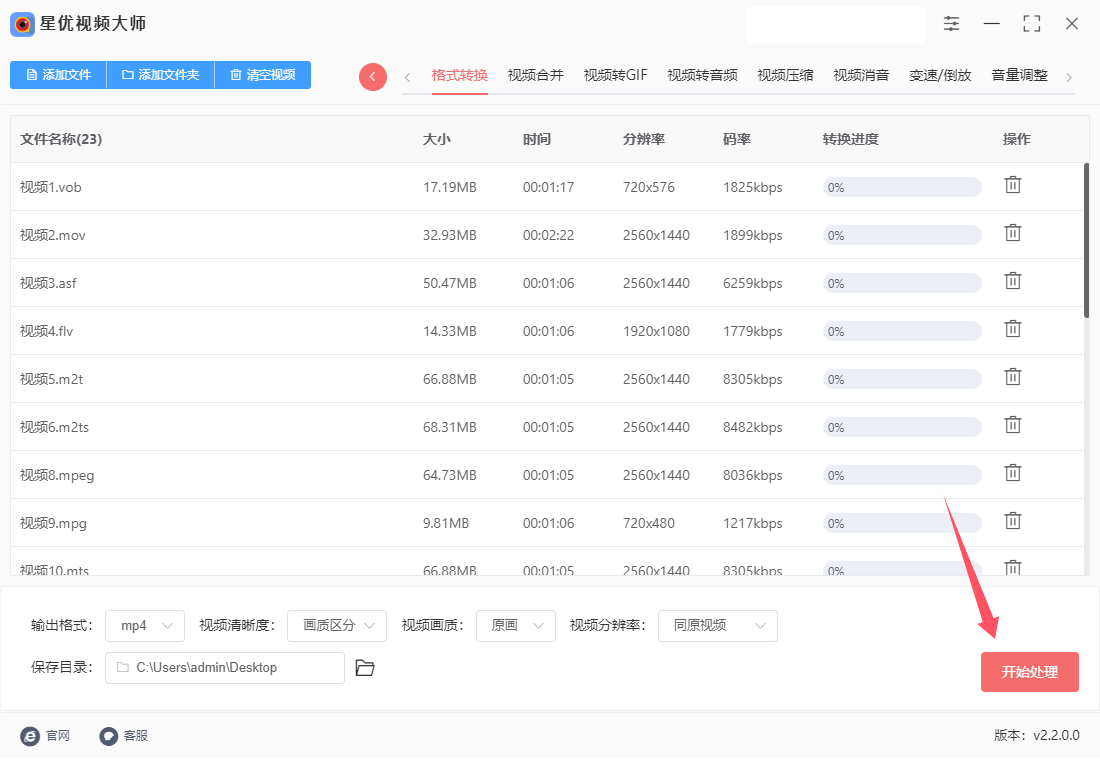The height and width of the screenshot is (760, 1100).
Task: Select the 视频3.asf file name
Action: [48, 284]
